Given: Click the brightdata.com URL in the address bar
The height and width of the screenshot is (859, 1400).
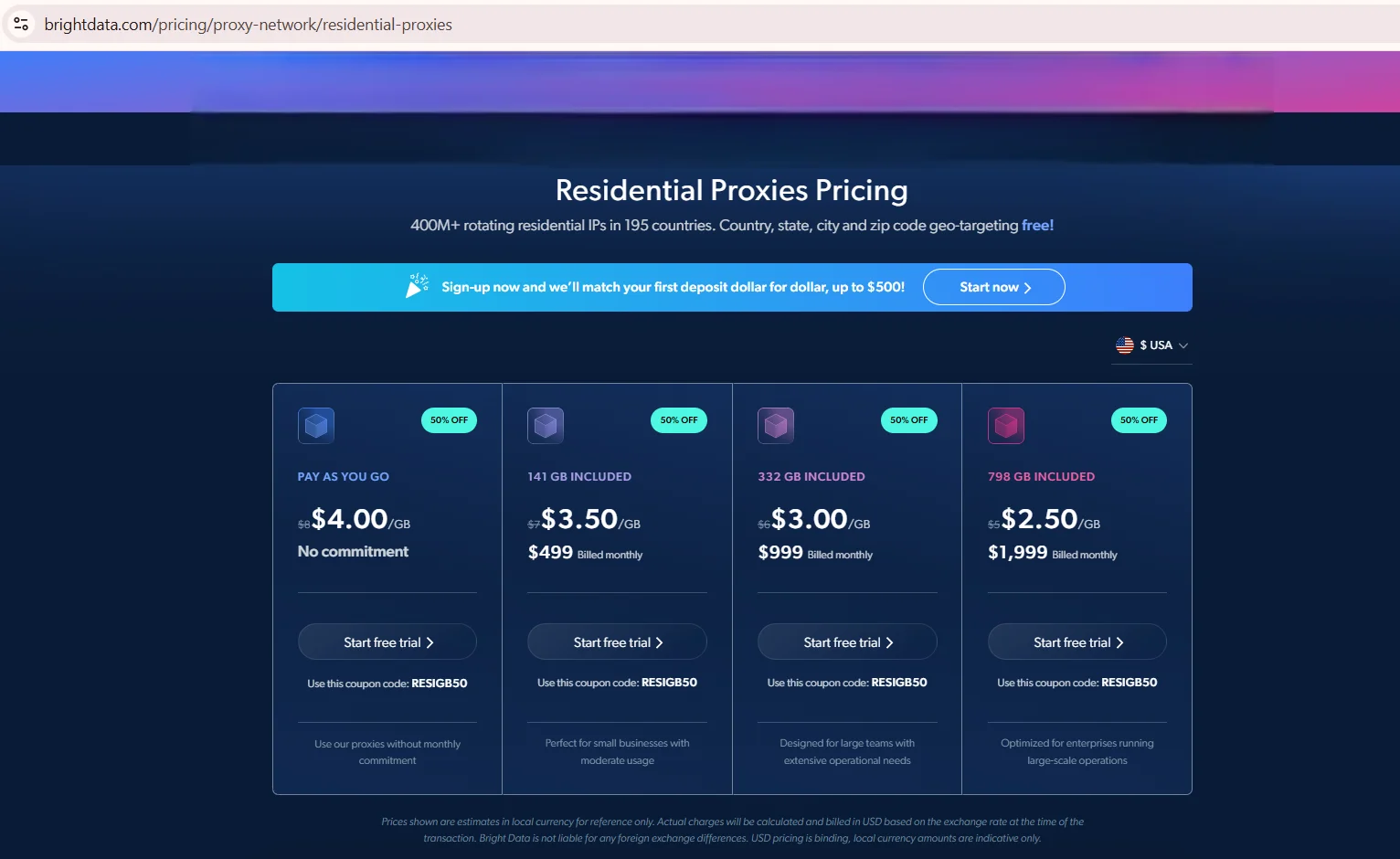Looking at the screenshot, I should [248, 25].
